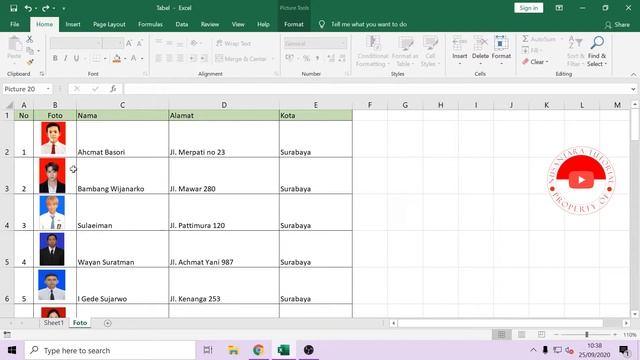The image size is (640, 360).
Task: Switch to the Page Layout tab
Action: pos(109,24)
